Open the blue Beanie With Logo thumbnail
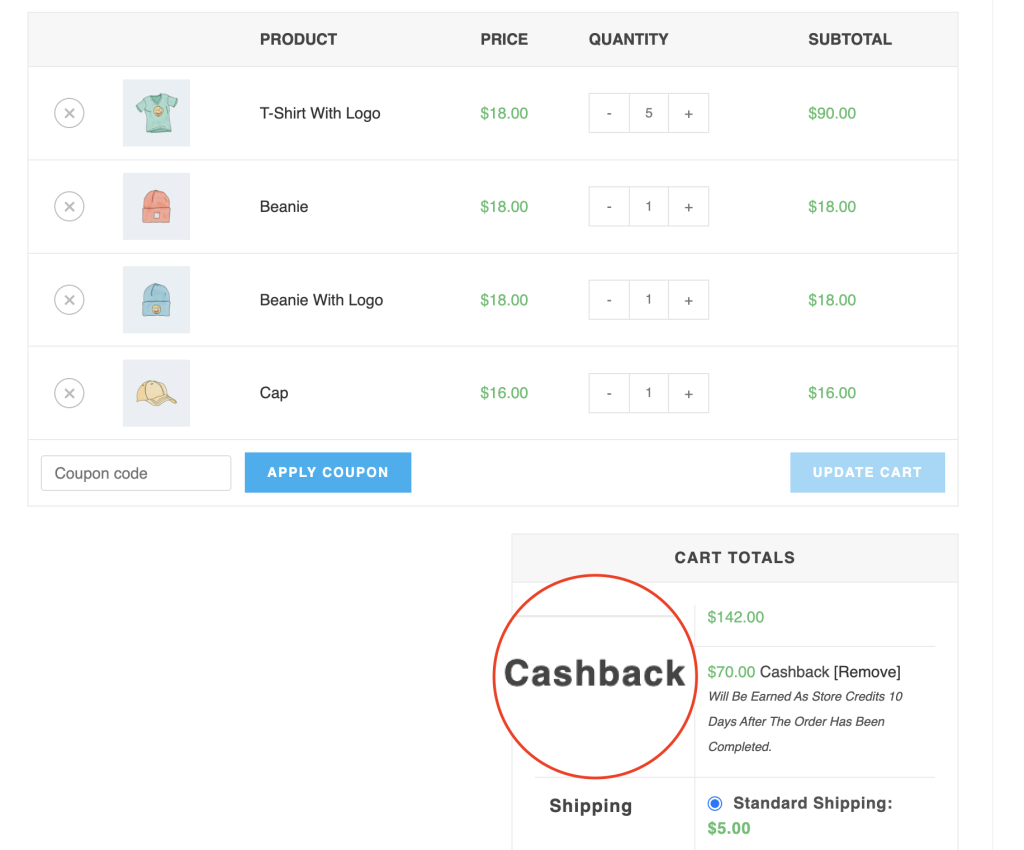 (156, 300)
